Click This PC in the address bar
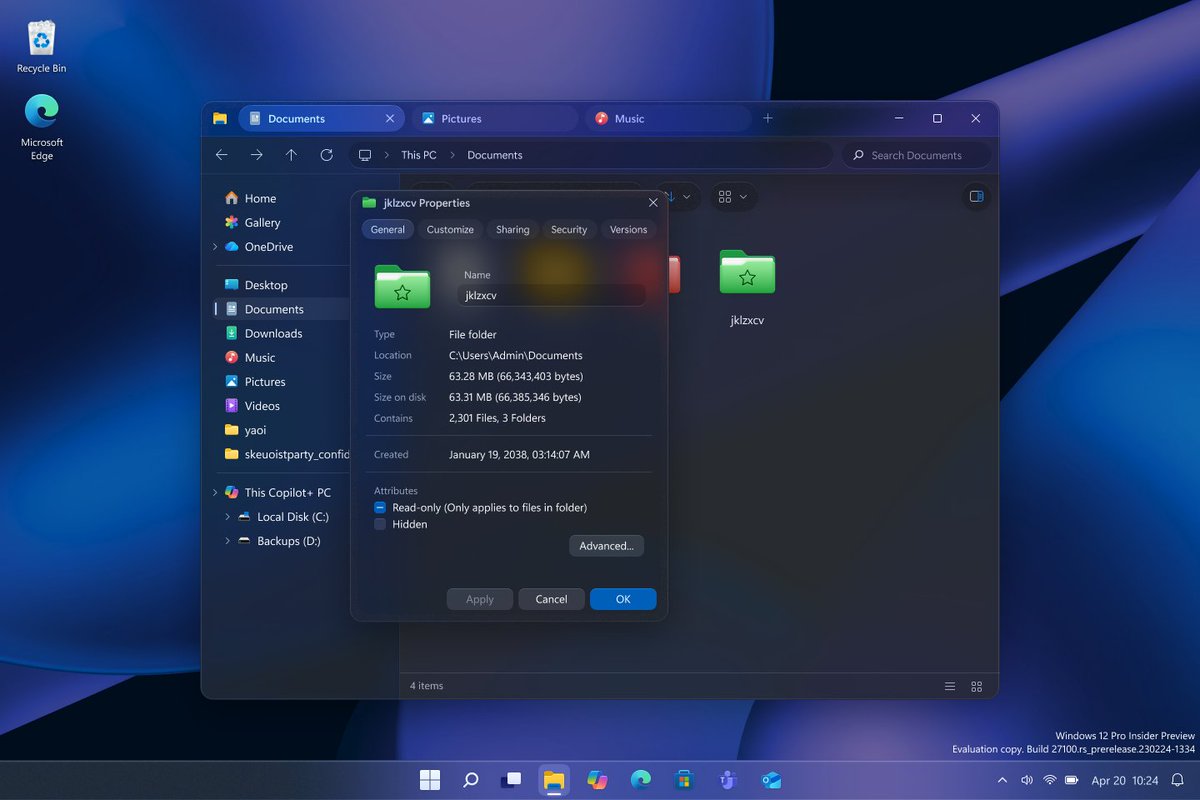The width and height of the screenshot is (1200, 800). pos(419,155)
